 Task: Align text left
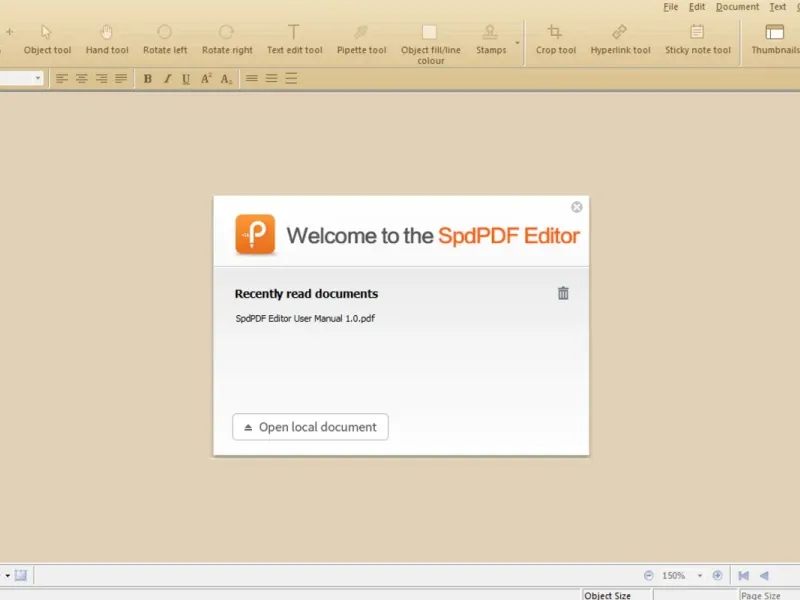62,79
